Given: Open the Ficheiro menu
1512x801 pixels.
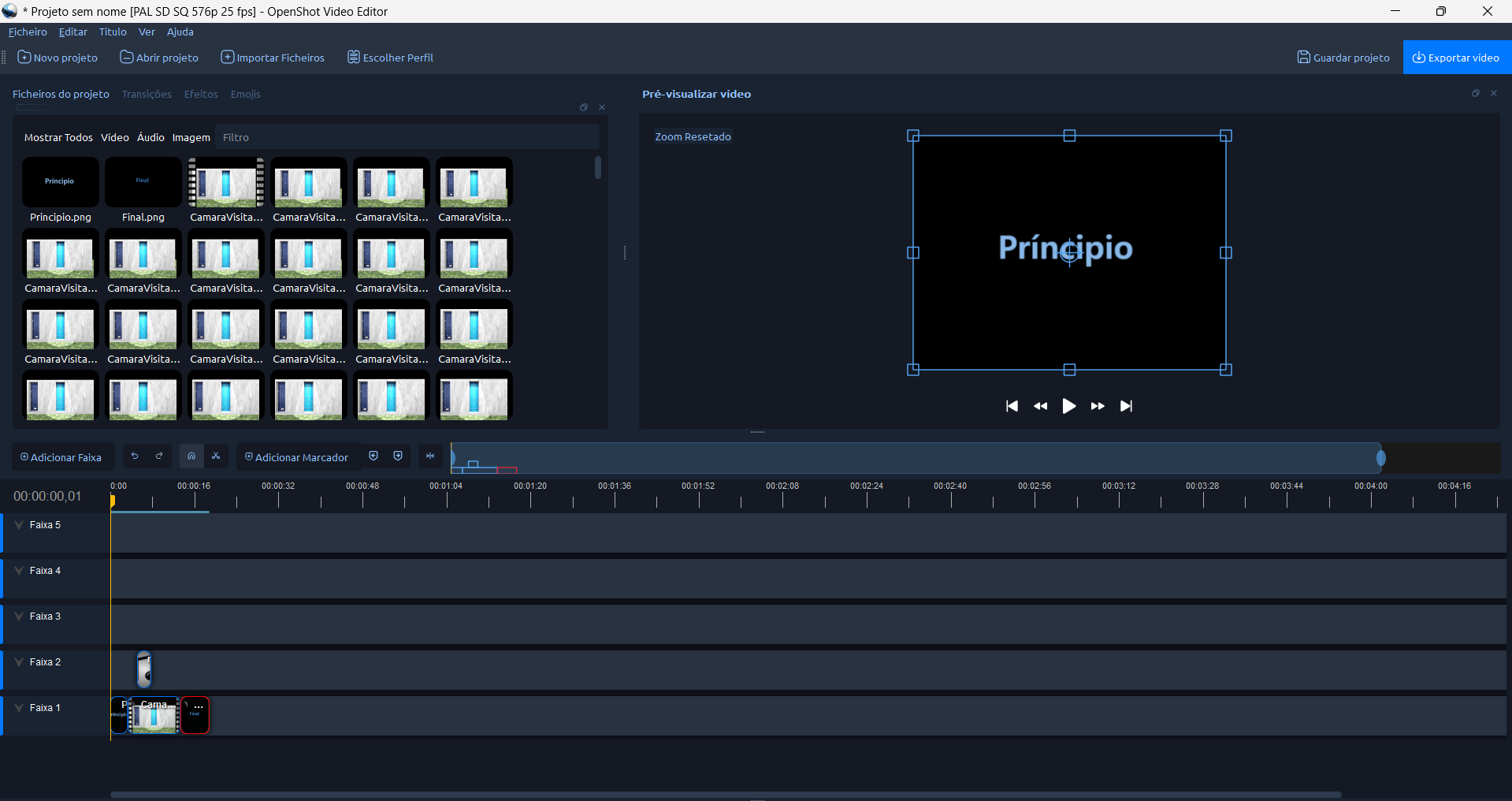Looking at the screenshot, I should (x=28, y=32).
